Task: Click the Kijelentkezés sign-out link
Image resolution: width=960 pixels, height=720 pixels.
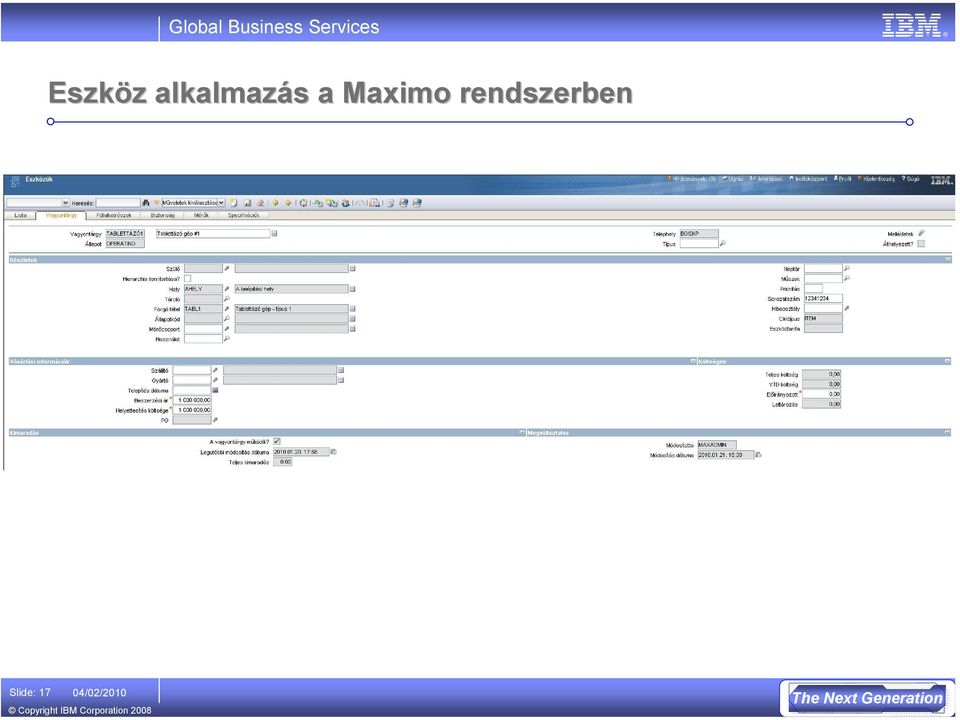Action: (x=877, y=179)
